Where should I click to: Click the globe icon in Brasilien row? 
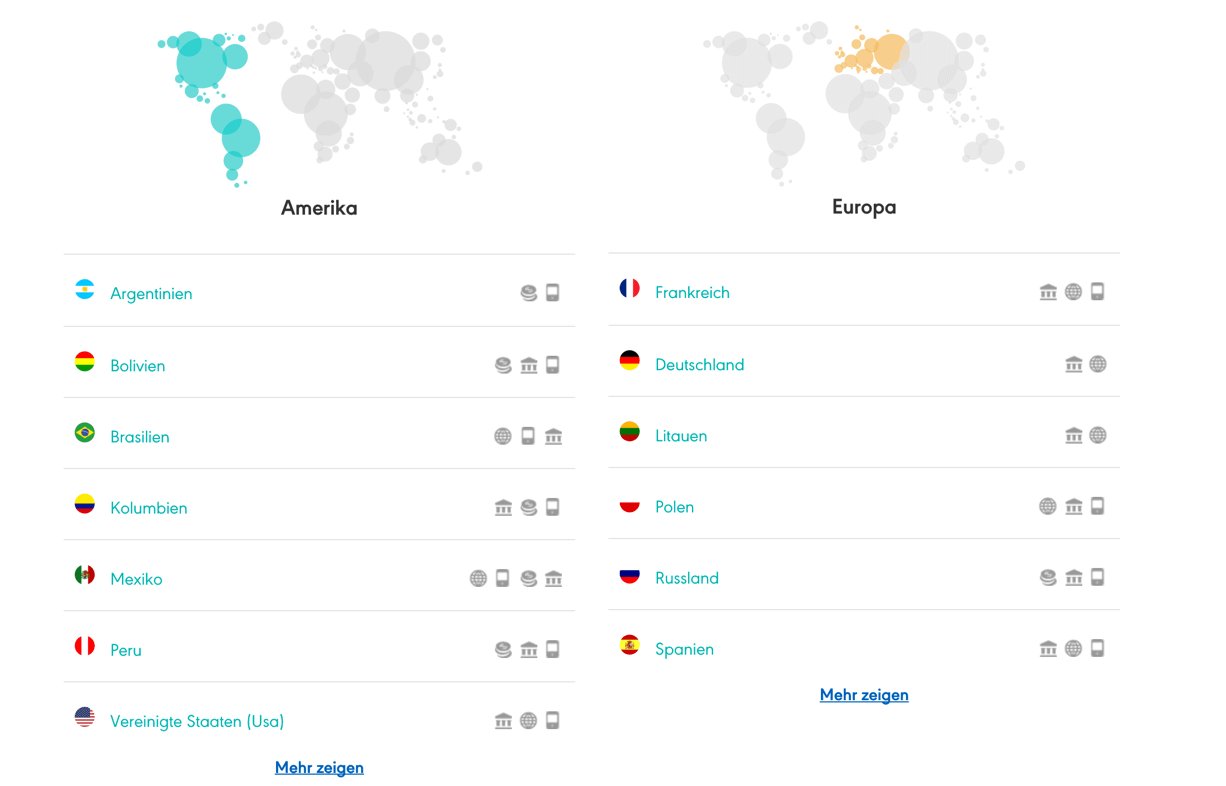[503, 437]
